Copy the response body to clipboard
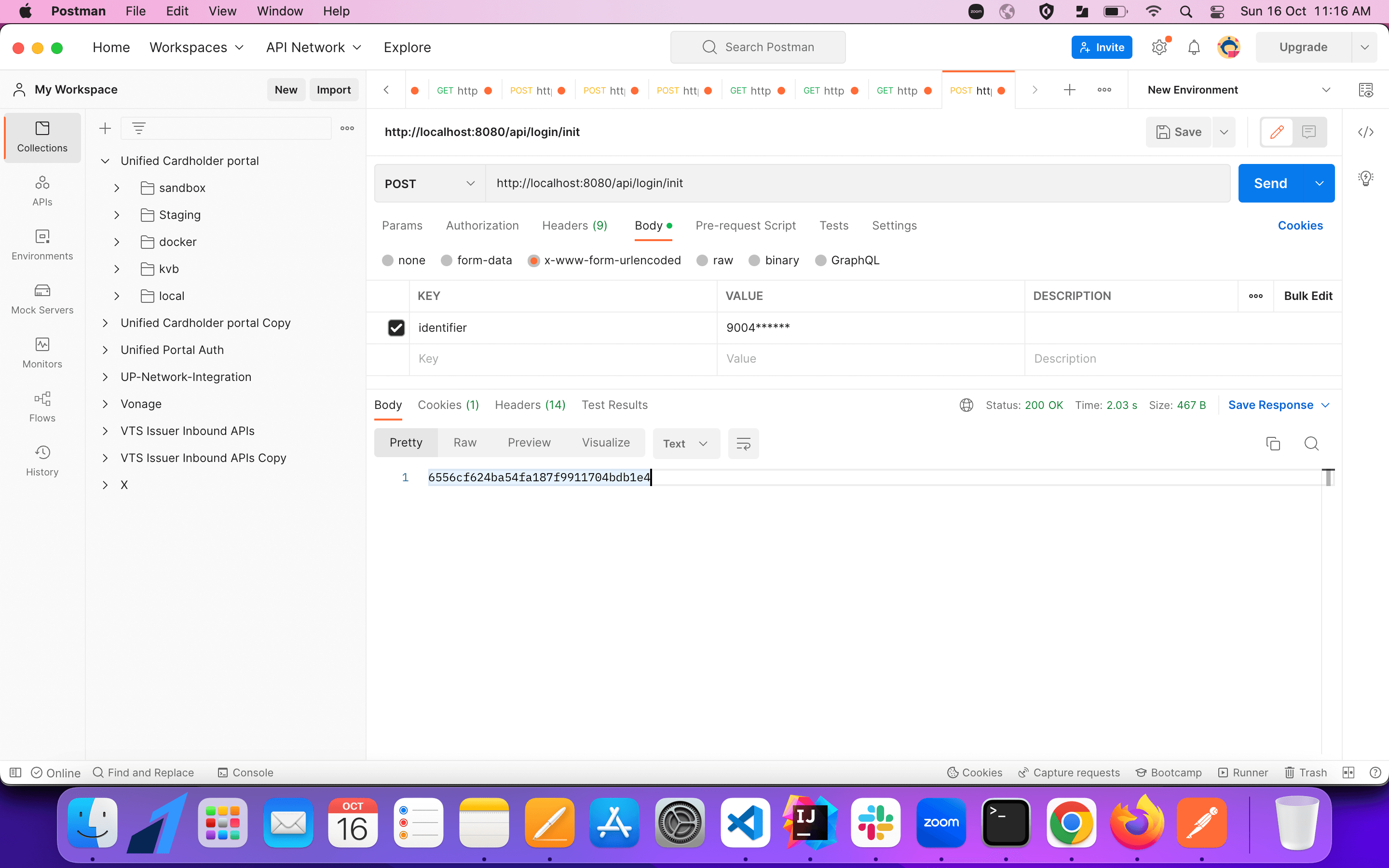The height and width of the screenshot is (868, 1389). pos(1273,443)
